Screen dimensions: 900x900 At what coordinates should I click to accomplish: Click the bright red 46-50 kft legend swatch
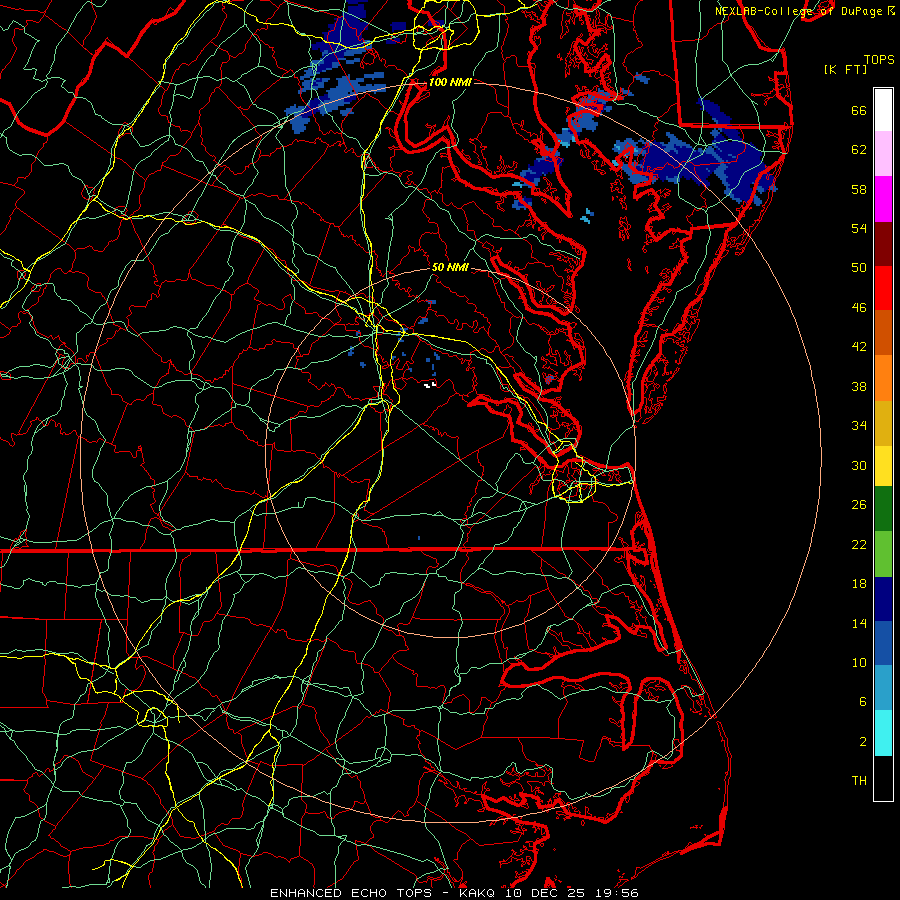[x=883, y=288]
